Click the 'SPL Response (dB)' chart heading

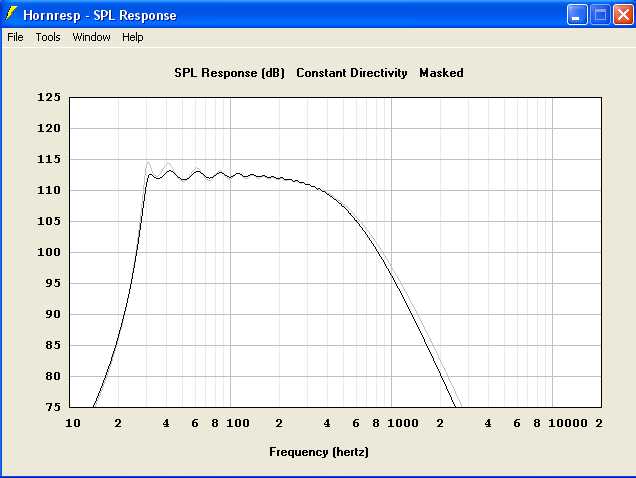(230, 73)
